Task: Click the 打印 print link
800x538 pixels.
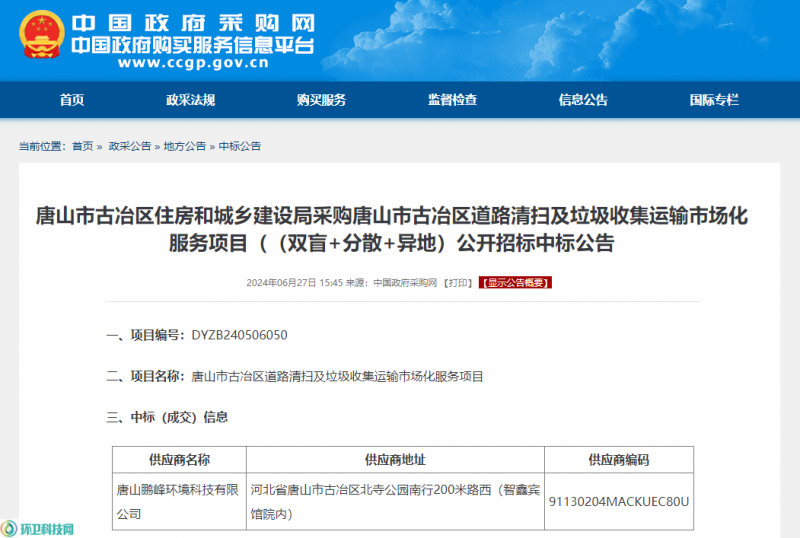Action: 458,283
